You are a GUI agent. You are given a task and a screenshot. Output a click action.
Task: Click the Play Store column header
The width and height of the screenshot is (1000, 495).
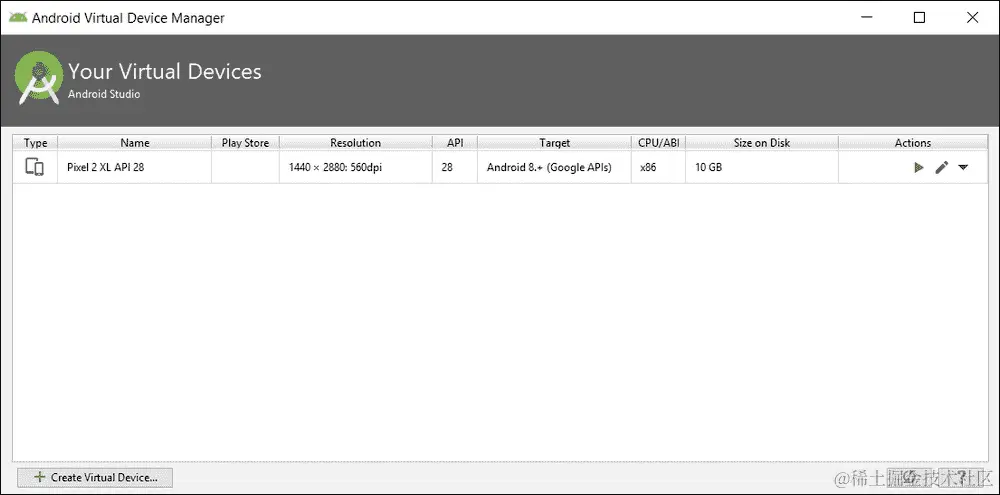point(246,143)
